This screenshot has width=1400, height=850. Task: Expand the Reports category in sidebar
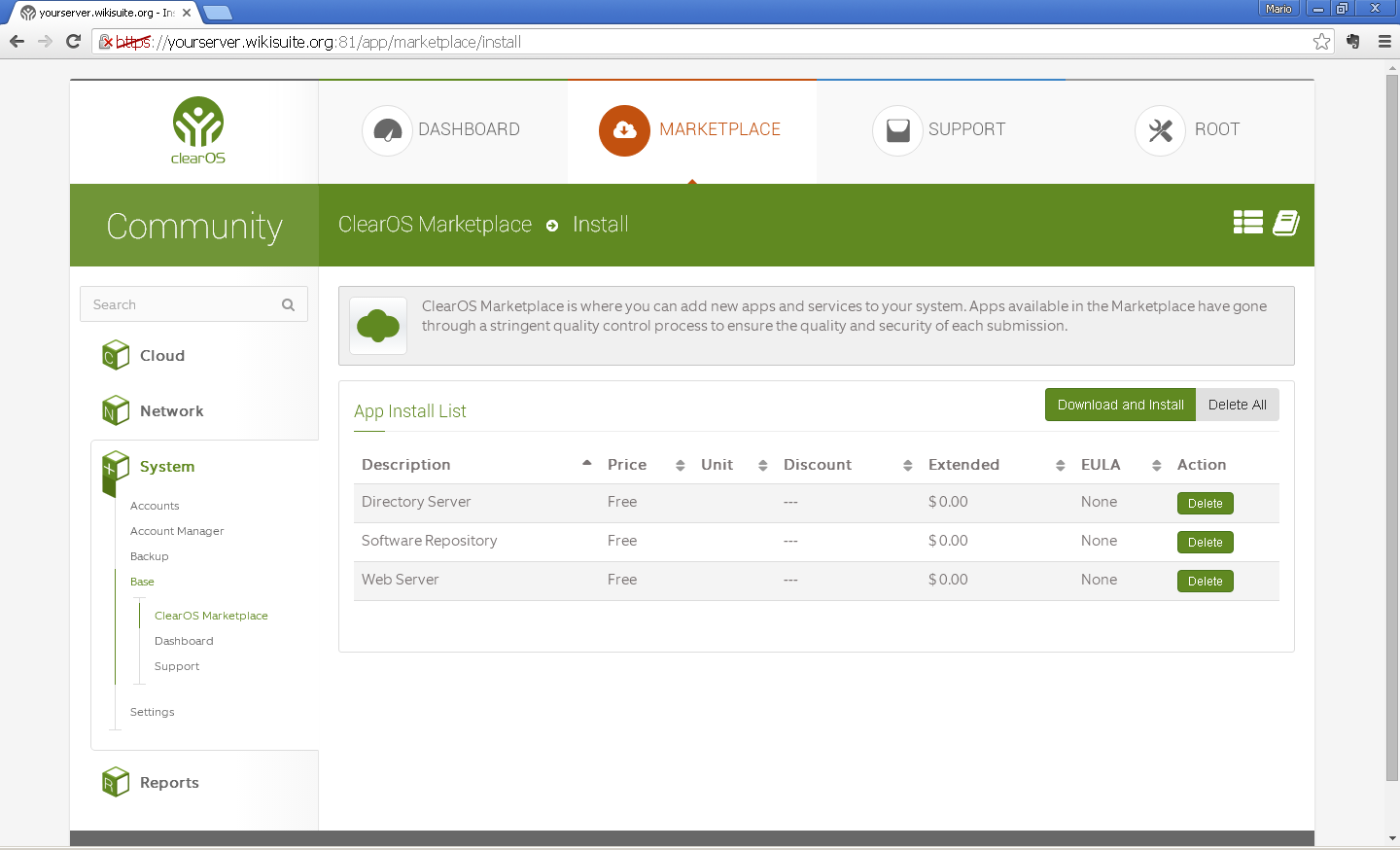169,783
